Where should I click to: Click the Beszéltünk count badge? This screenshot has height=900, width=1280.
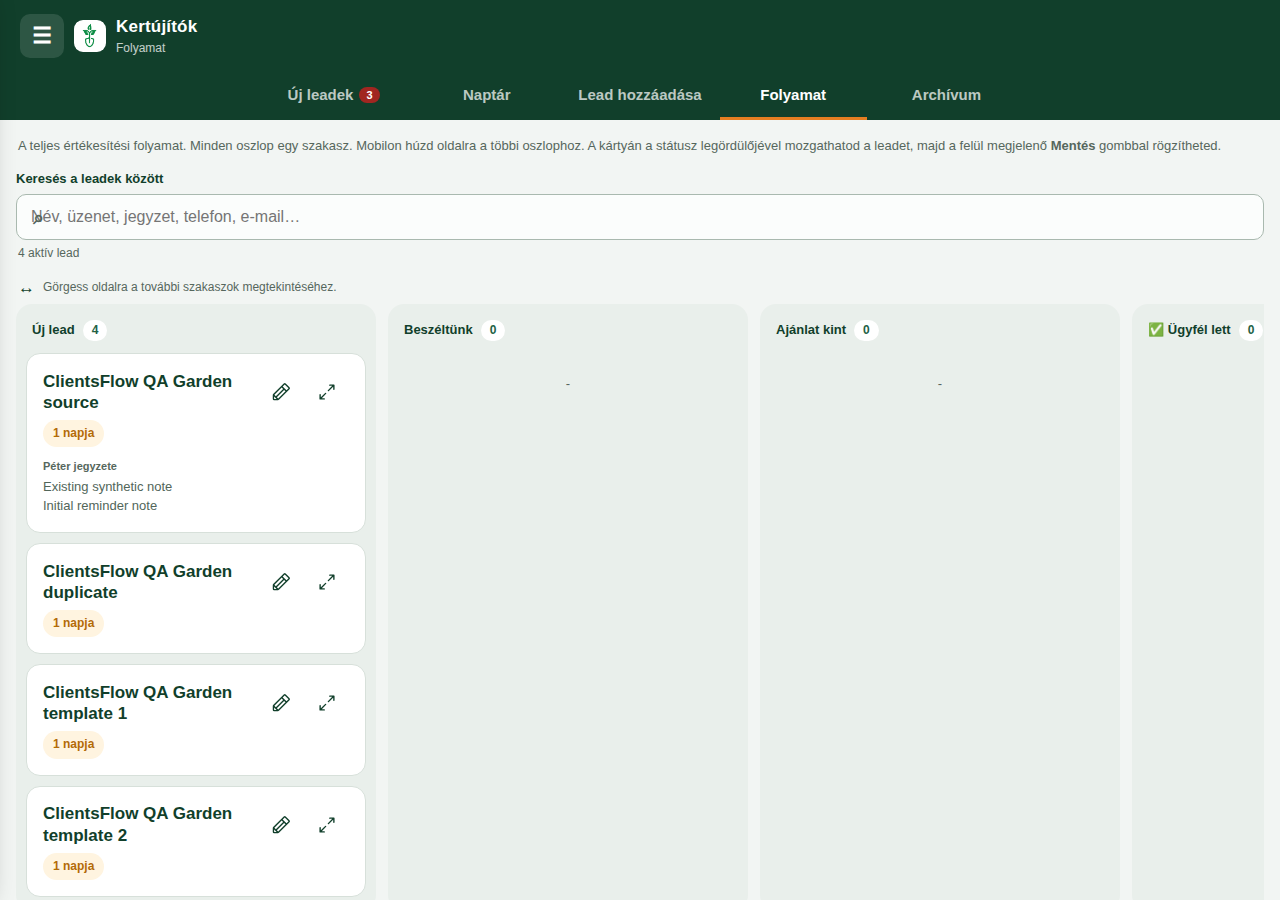[x=493, y=330]
